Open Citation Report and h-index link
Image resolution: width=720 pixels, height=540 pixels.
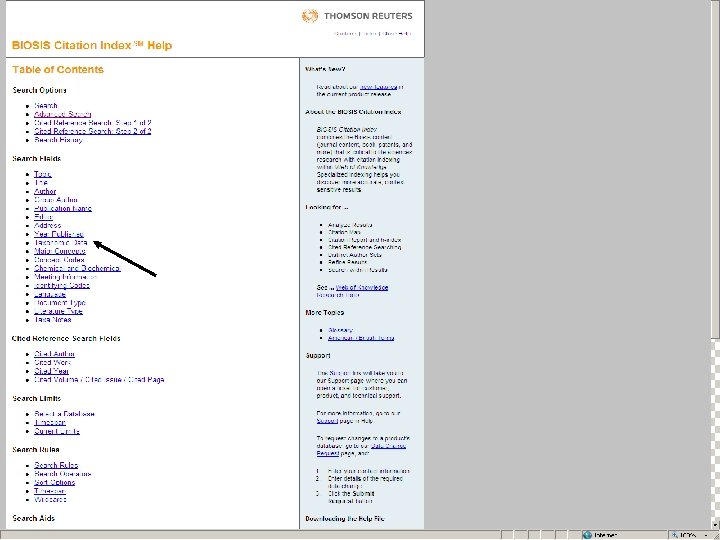365,240
